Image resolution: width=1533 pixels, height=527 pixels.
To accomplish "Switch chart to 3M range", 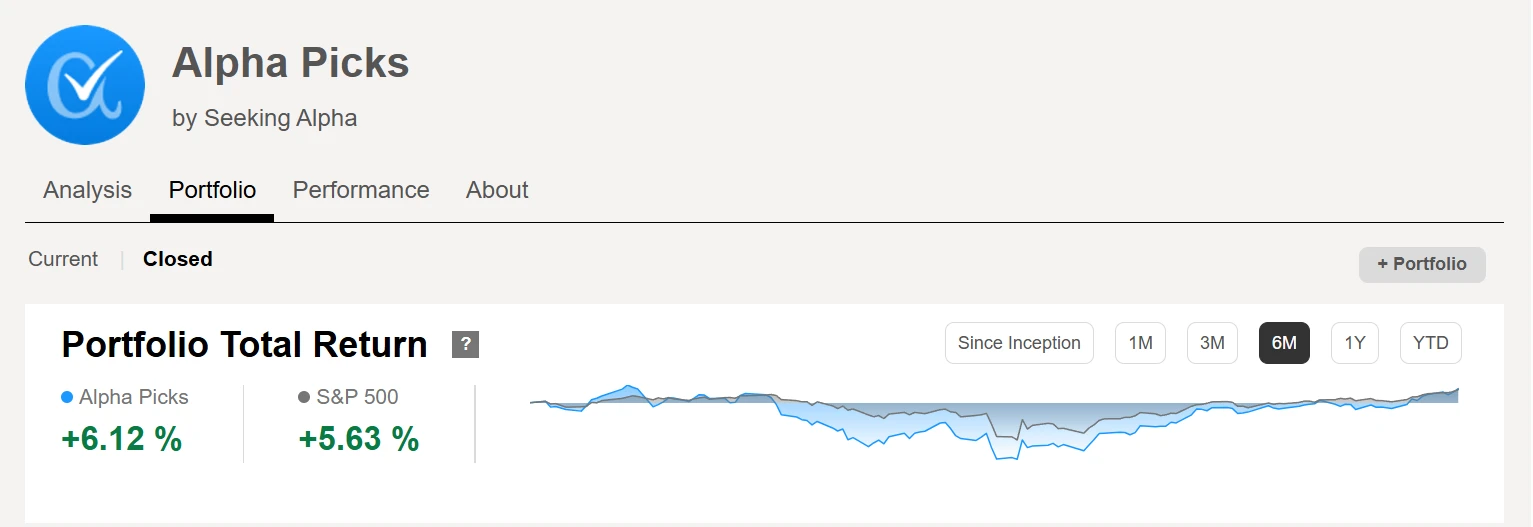I will (1212, 343).
